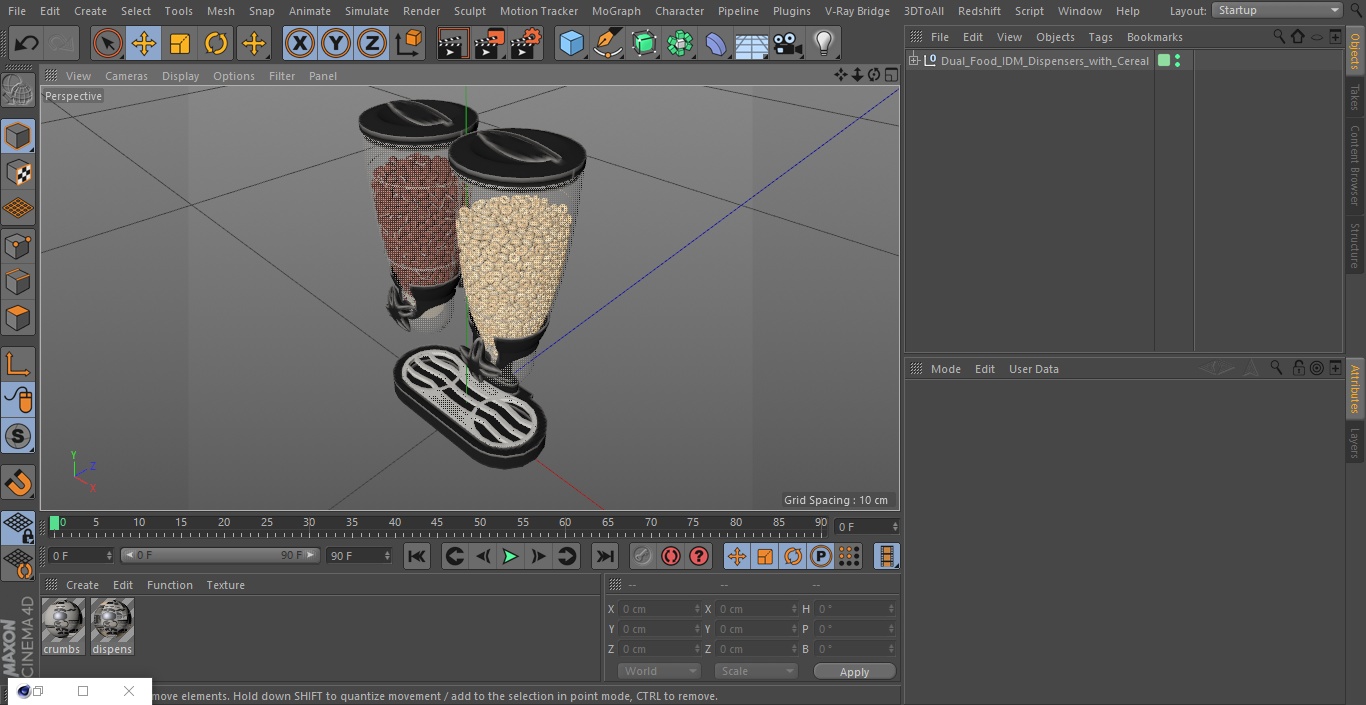
Task: Open the World coordinate system dropdown
Action: click(x=658, y=671)
